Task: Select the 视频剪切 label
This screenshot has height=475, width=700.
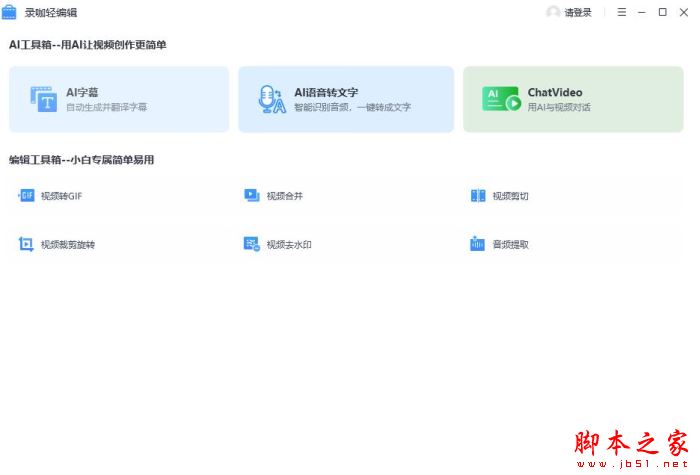Action: pos(511,196)
